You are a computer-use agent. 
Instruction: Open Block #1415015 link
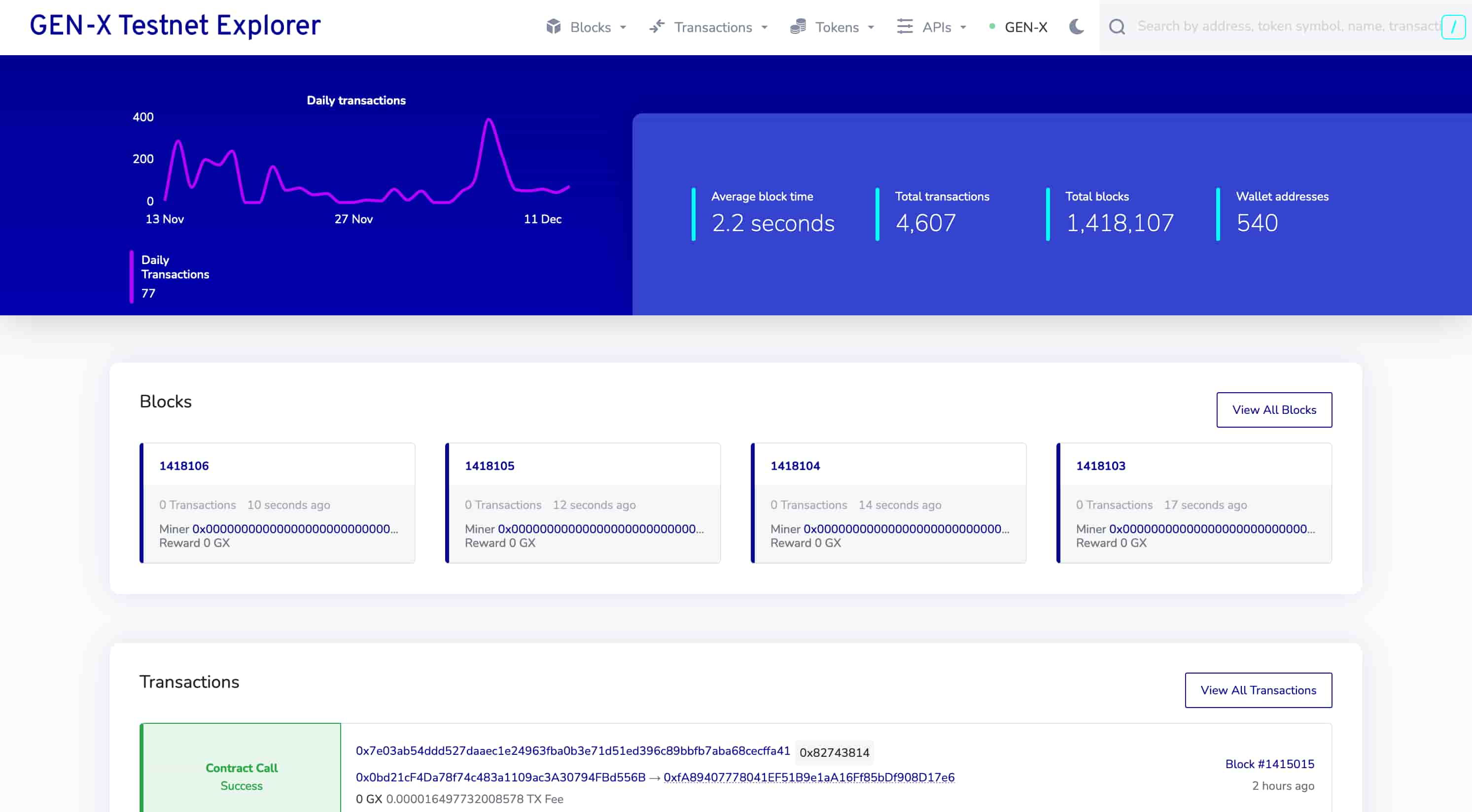[x=1270, y=764]
